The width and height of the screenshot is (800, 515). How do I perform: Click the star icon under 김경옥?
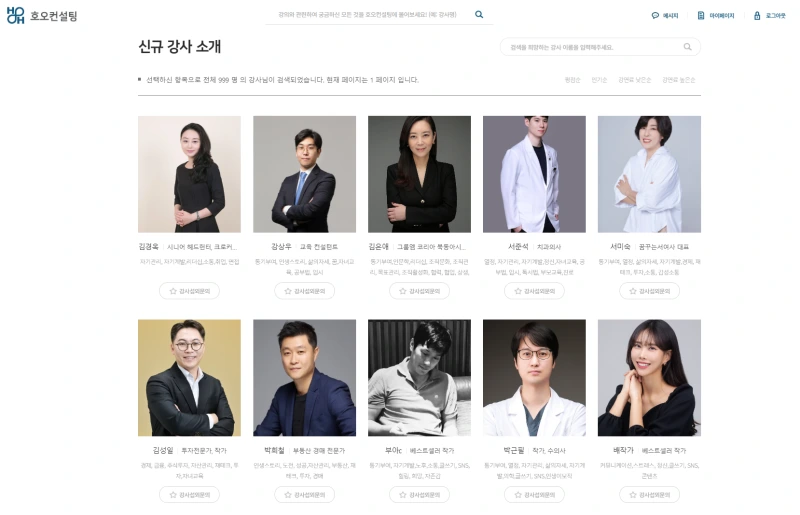coord(173,291)
